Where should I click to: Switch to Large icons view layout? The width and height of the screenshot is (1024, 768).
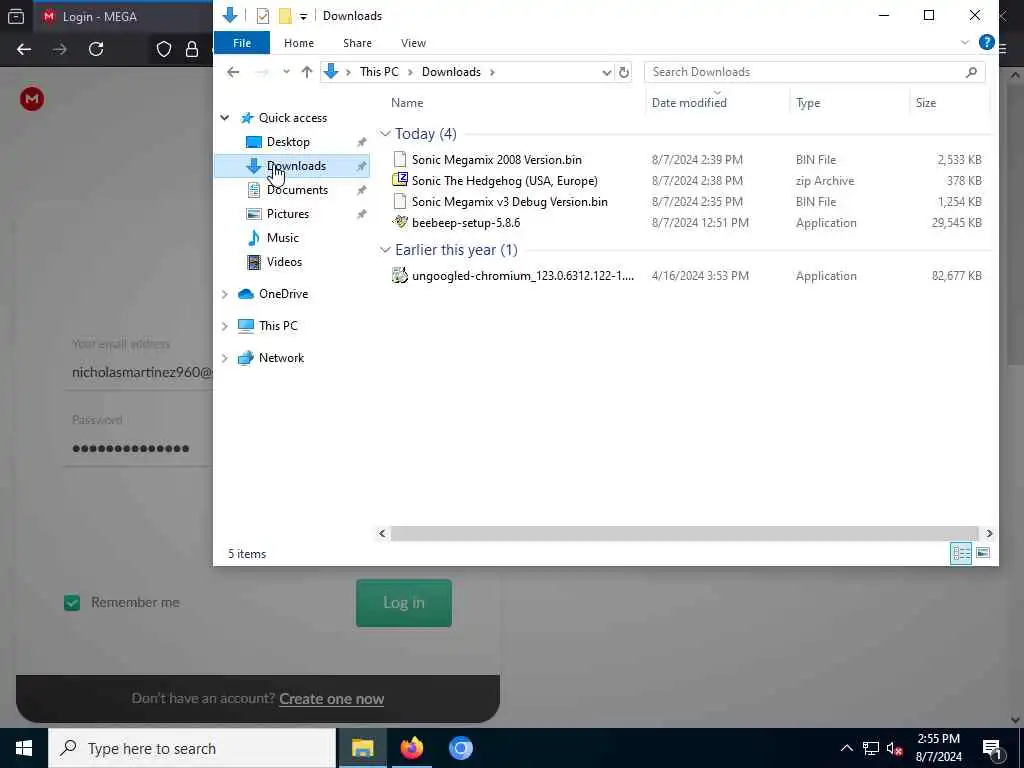pos(982,554)
